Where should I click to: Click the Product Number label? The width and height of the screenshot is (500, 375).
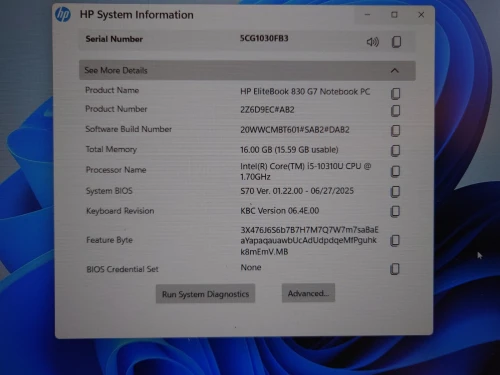(116, 109)
